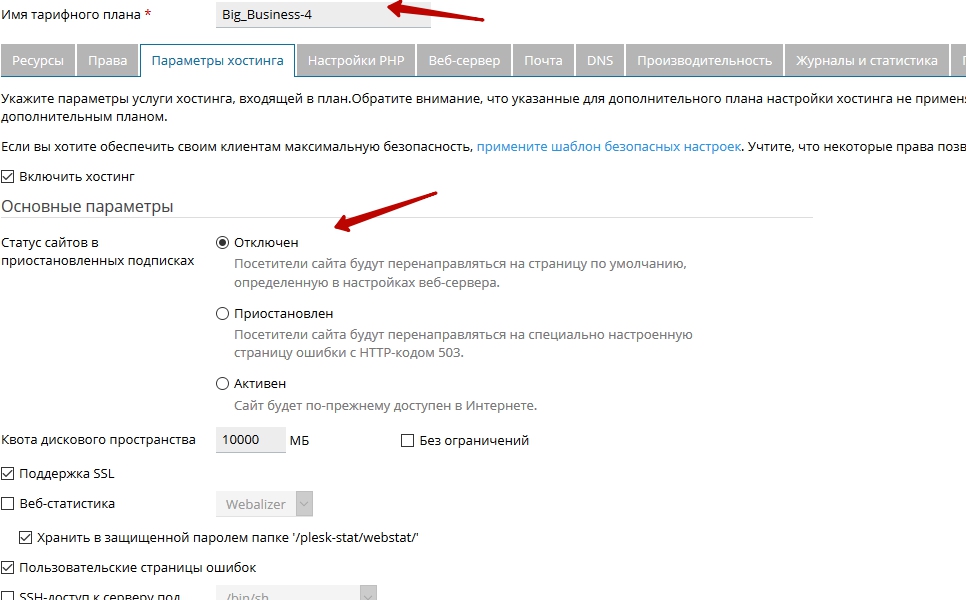Open the Веб-сервер tab
The image size is (966, 600).
tap(464, 61)
